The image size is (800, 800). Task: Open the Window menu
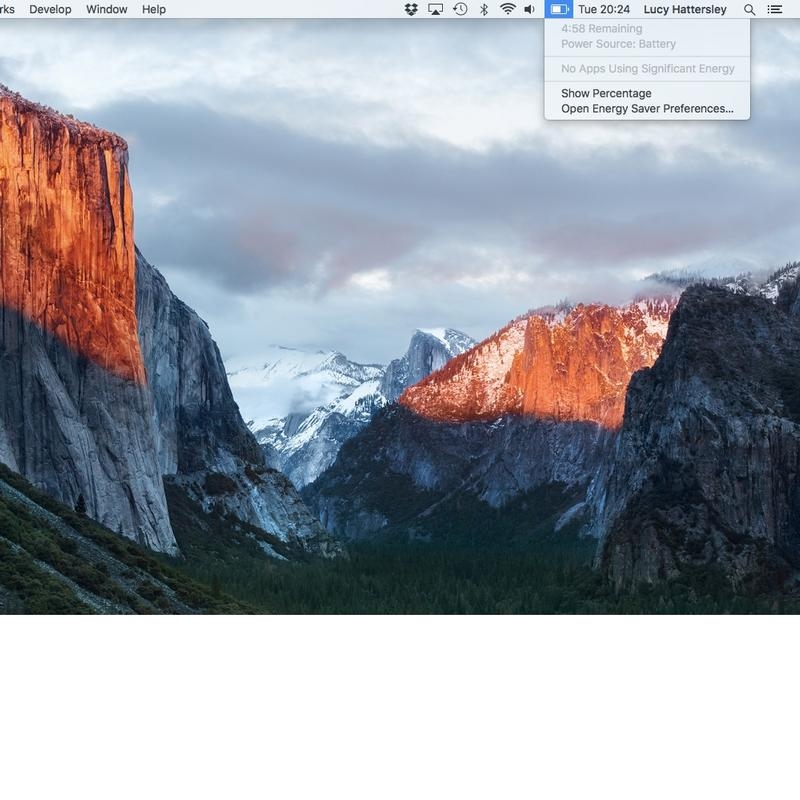click(107, 9)
